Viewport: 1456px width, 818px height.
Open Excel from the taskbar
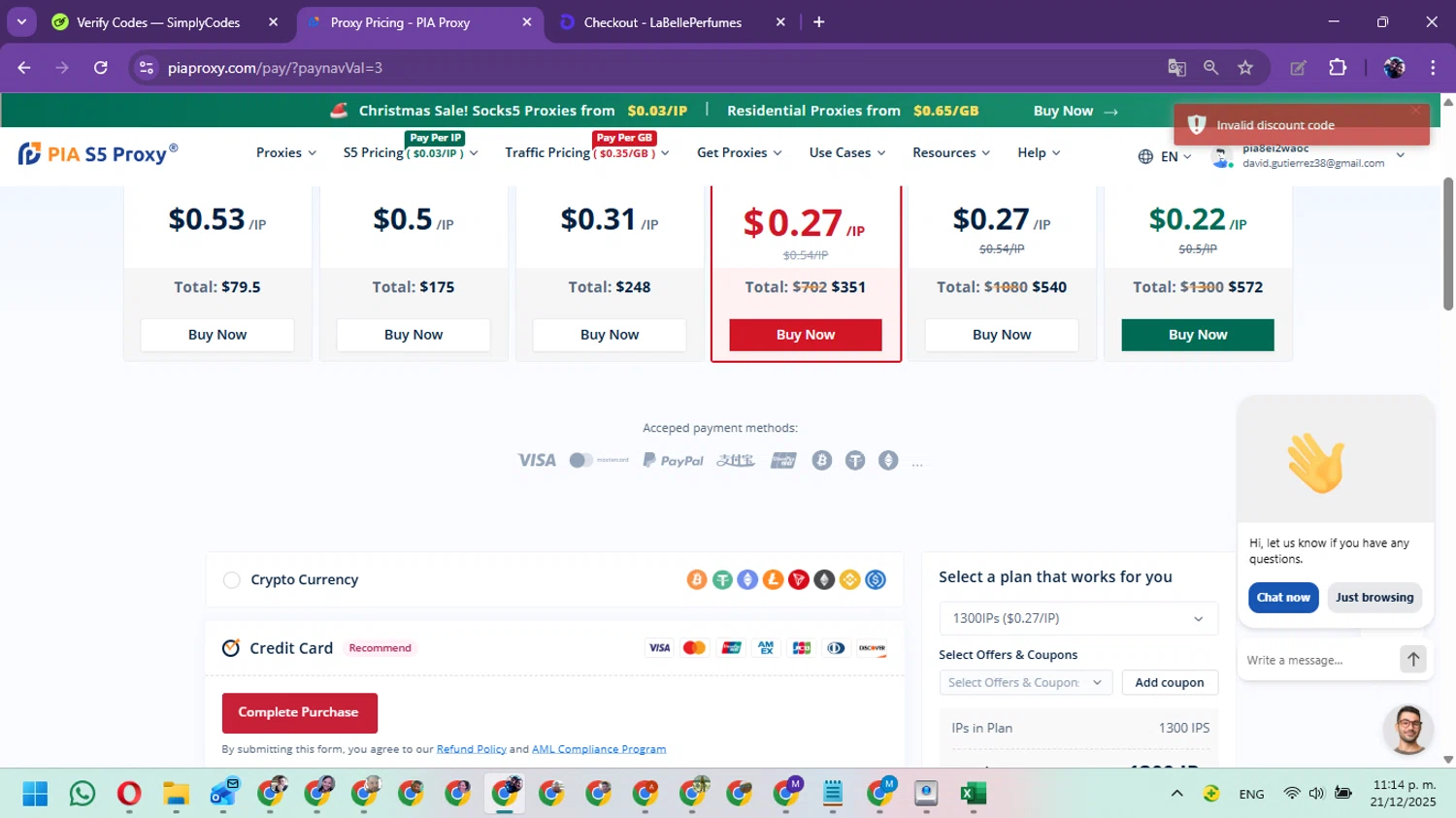coord(973,794)
